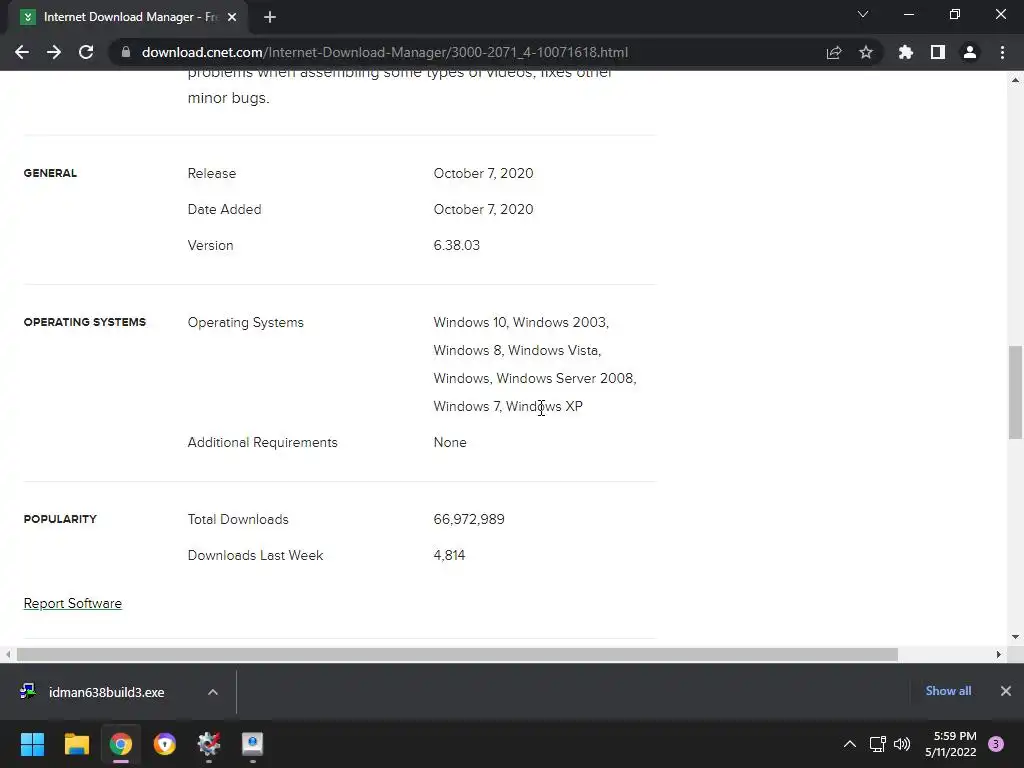Show all downloads
The image size is (1024, 768).
click(x=948, y=691)
